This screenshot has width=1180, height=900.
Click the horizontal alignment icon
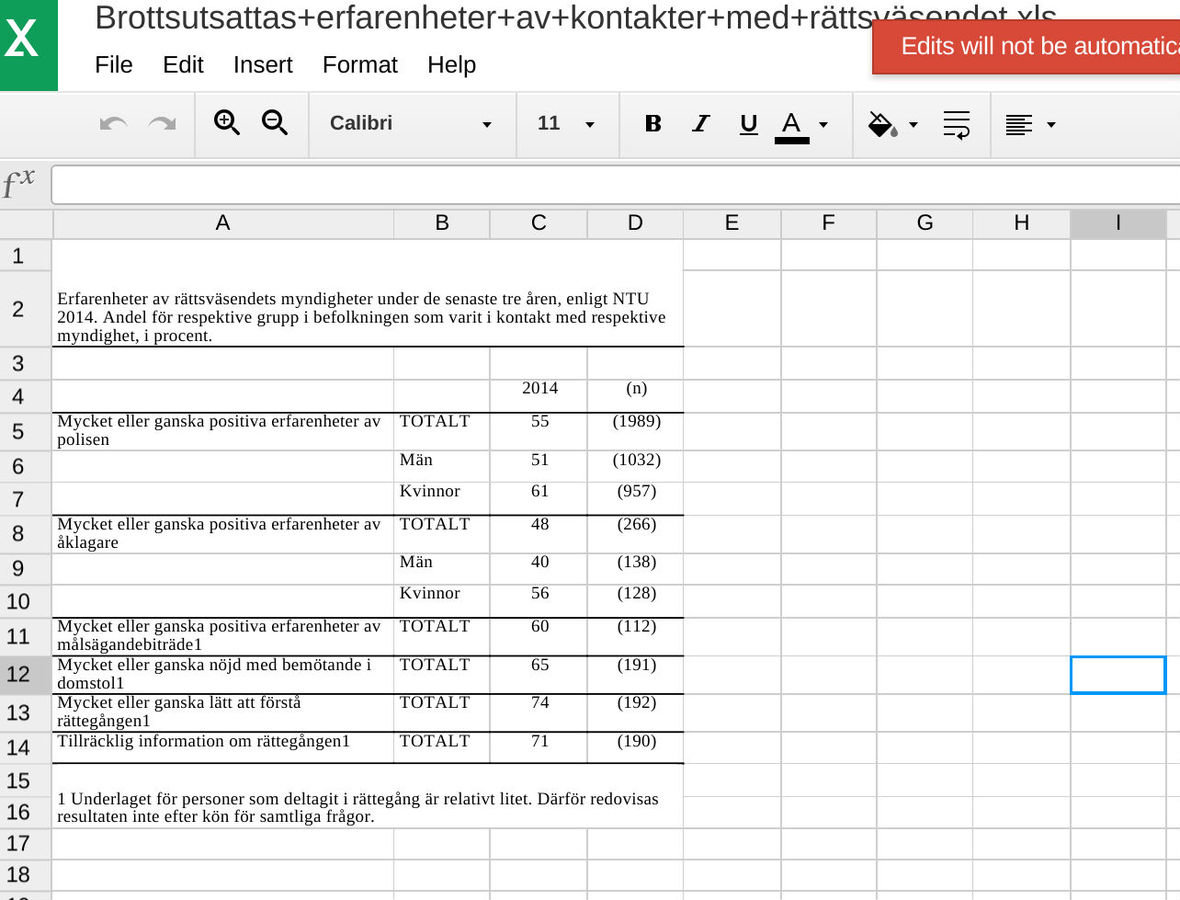[x=1019, y=125]
